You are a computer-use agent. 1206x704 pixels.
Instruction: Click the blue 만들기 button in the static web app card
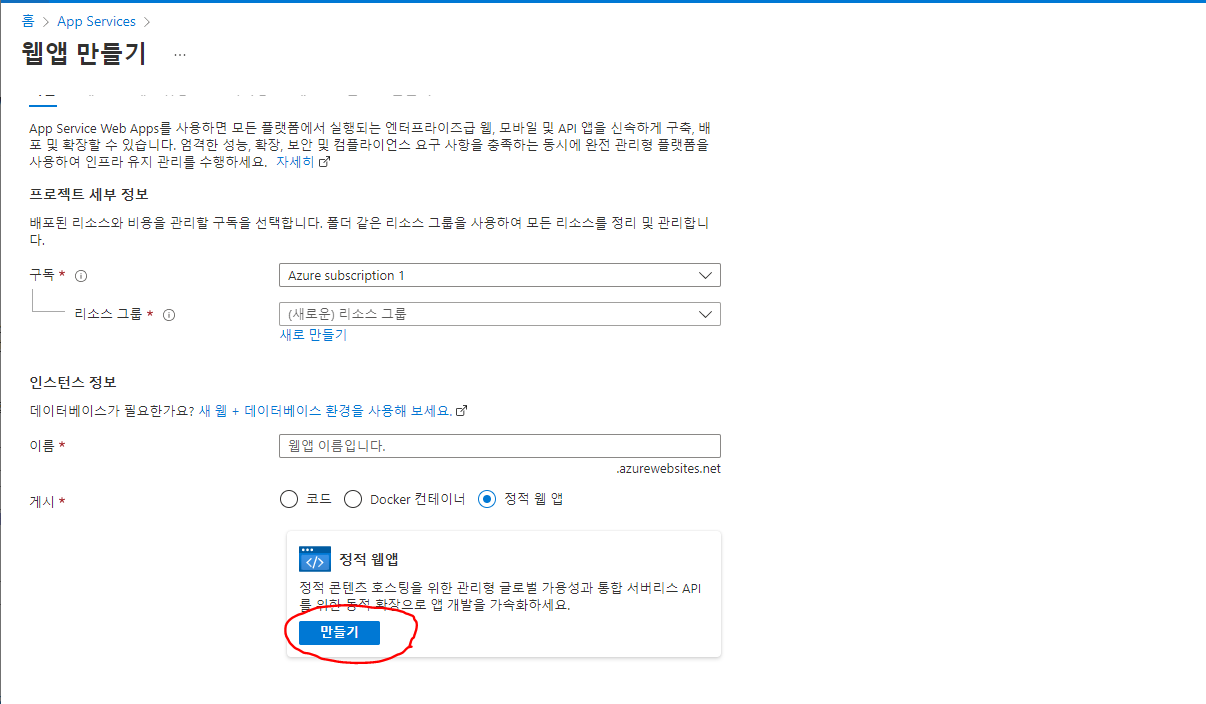339,632
